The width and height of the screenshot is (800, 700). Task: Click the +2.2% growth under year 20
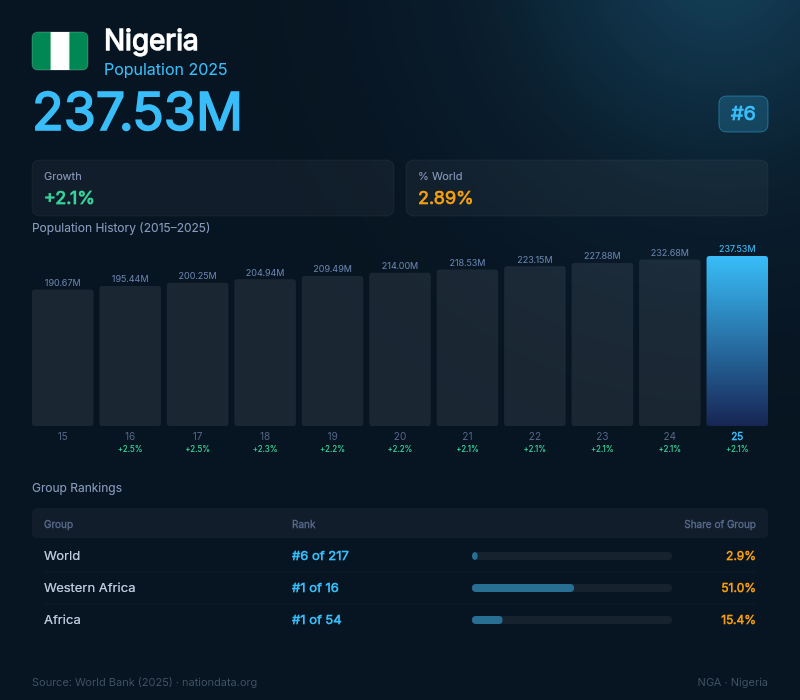399,449
